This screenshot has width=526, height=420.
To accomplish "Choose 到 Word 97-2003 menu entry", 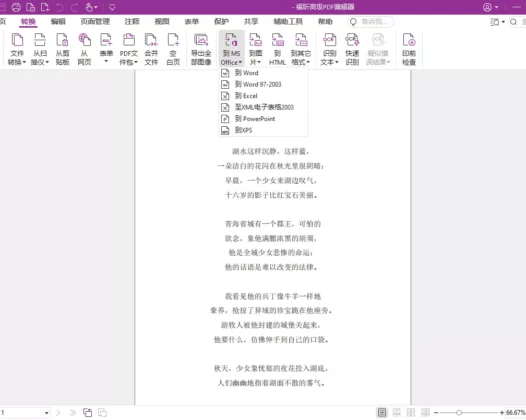I will click(264, 84).
